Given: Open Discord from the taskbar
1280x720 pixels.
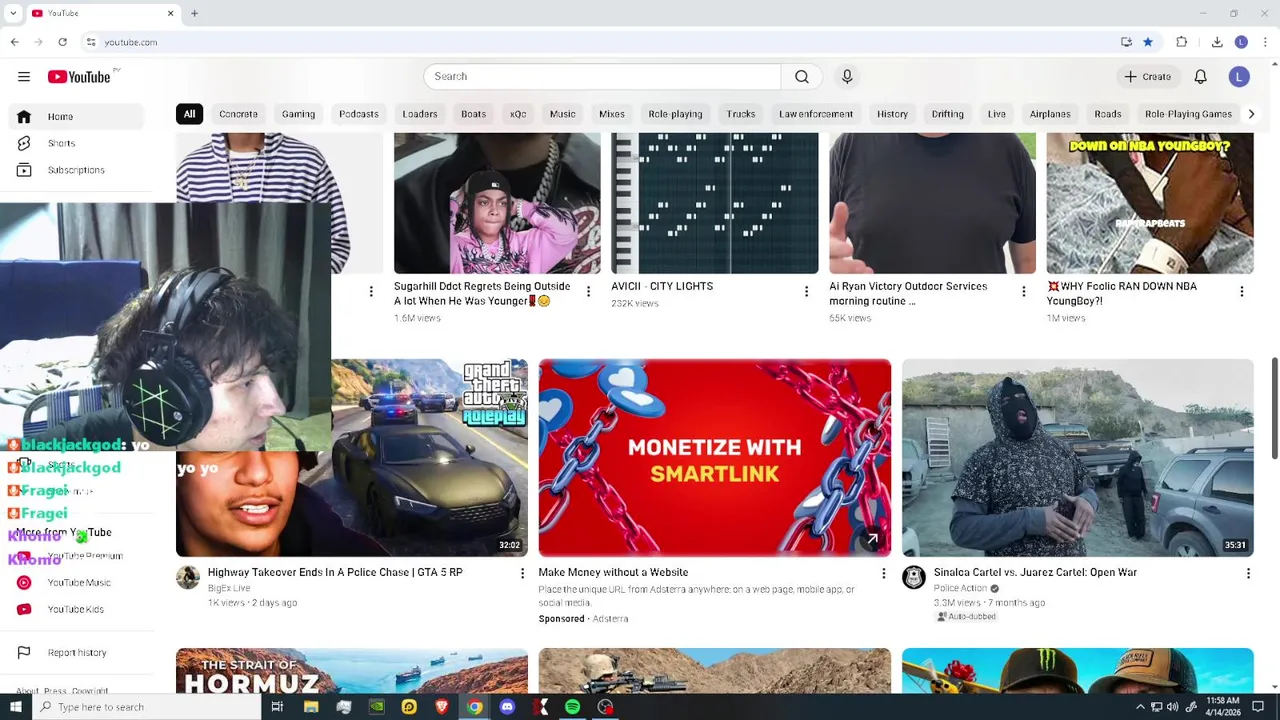Looking at the screenshot, I should [507, 707].
